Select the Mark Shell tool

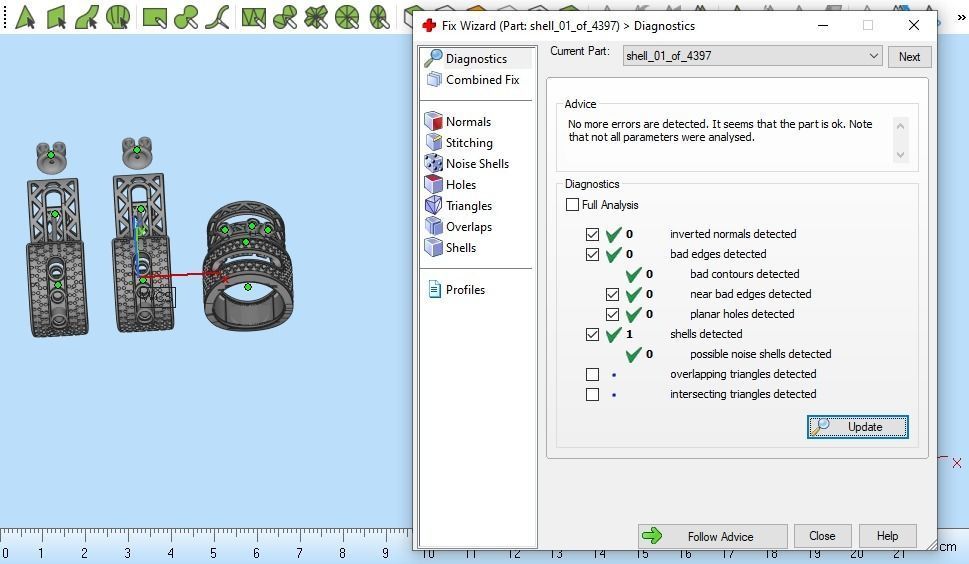pyautogui.click(x=118, y=17)
